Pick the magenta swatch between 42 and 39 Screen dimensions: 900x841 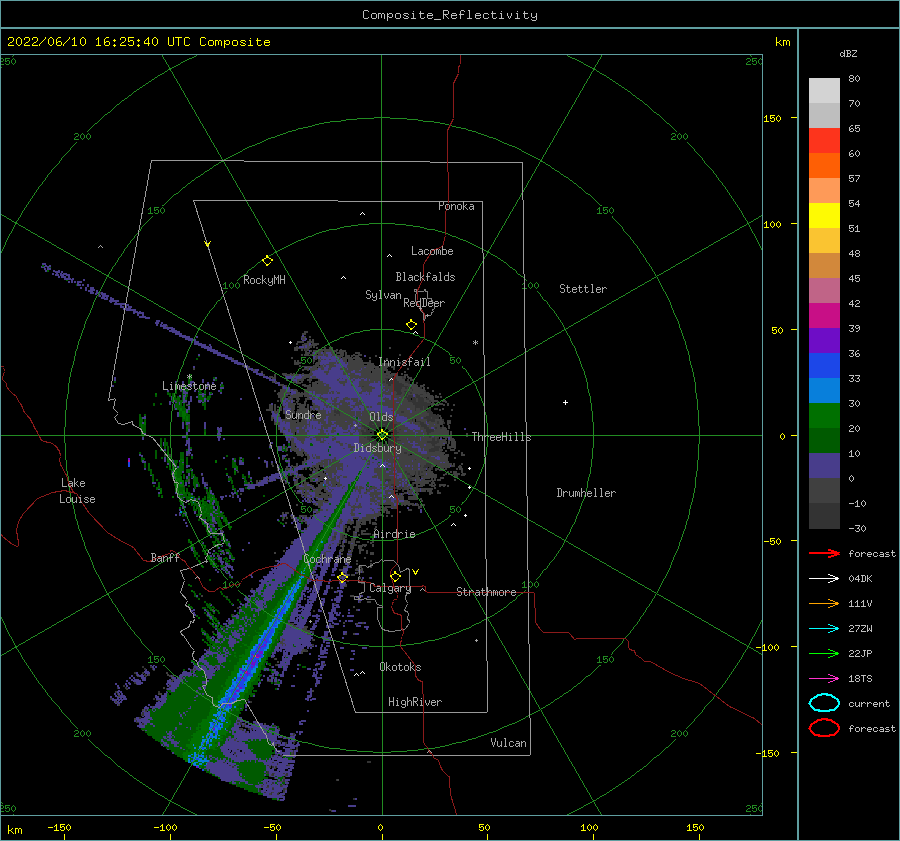tap(824, 316)
